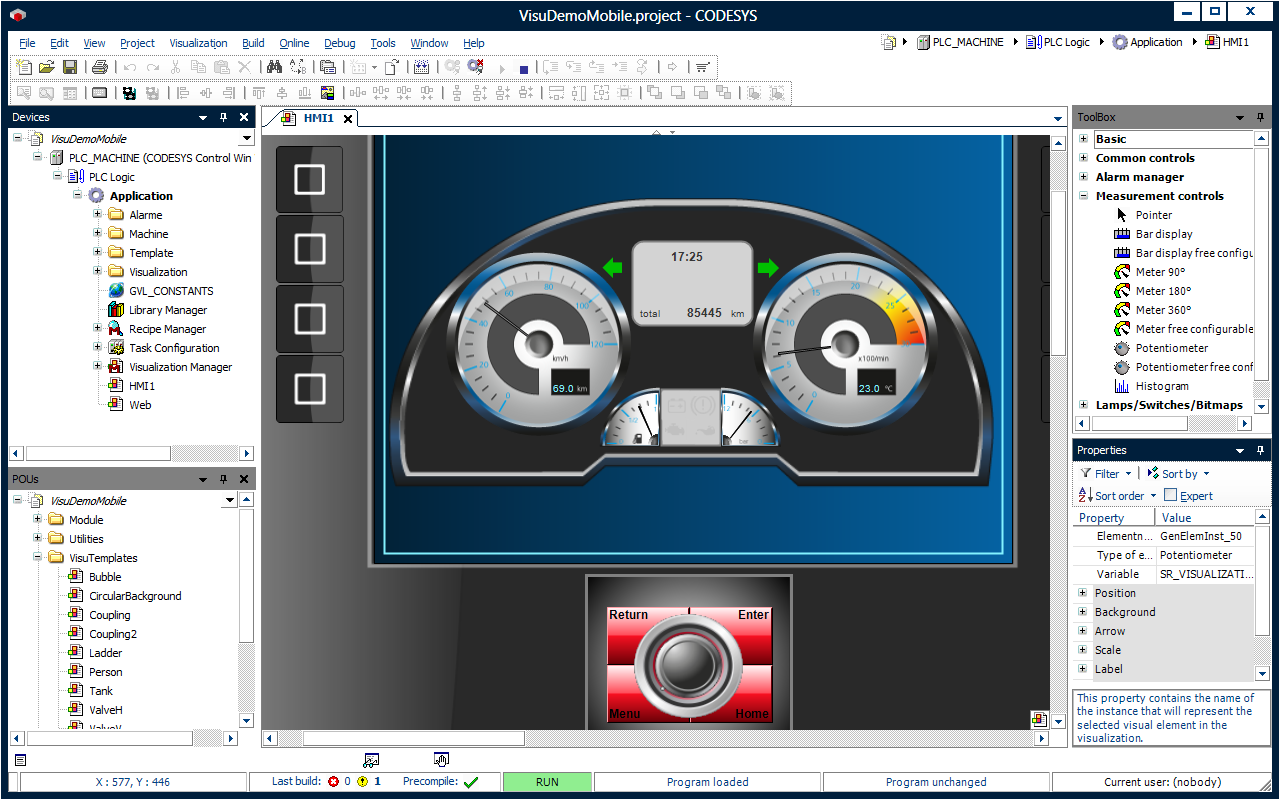Open the Sort by dropdown
This screenshot has width=1280, height=800.
coord(1180,474)
